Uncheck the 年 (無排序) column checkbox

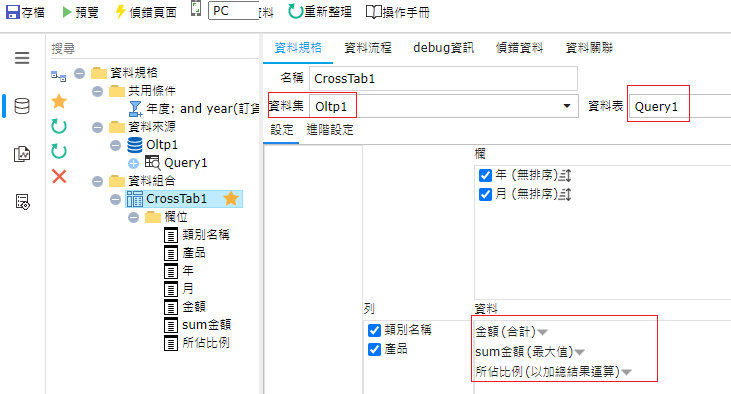(x=485, y=176)
